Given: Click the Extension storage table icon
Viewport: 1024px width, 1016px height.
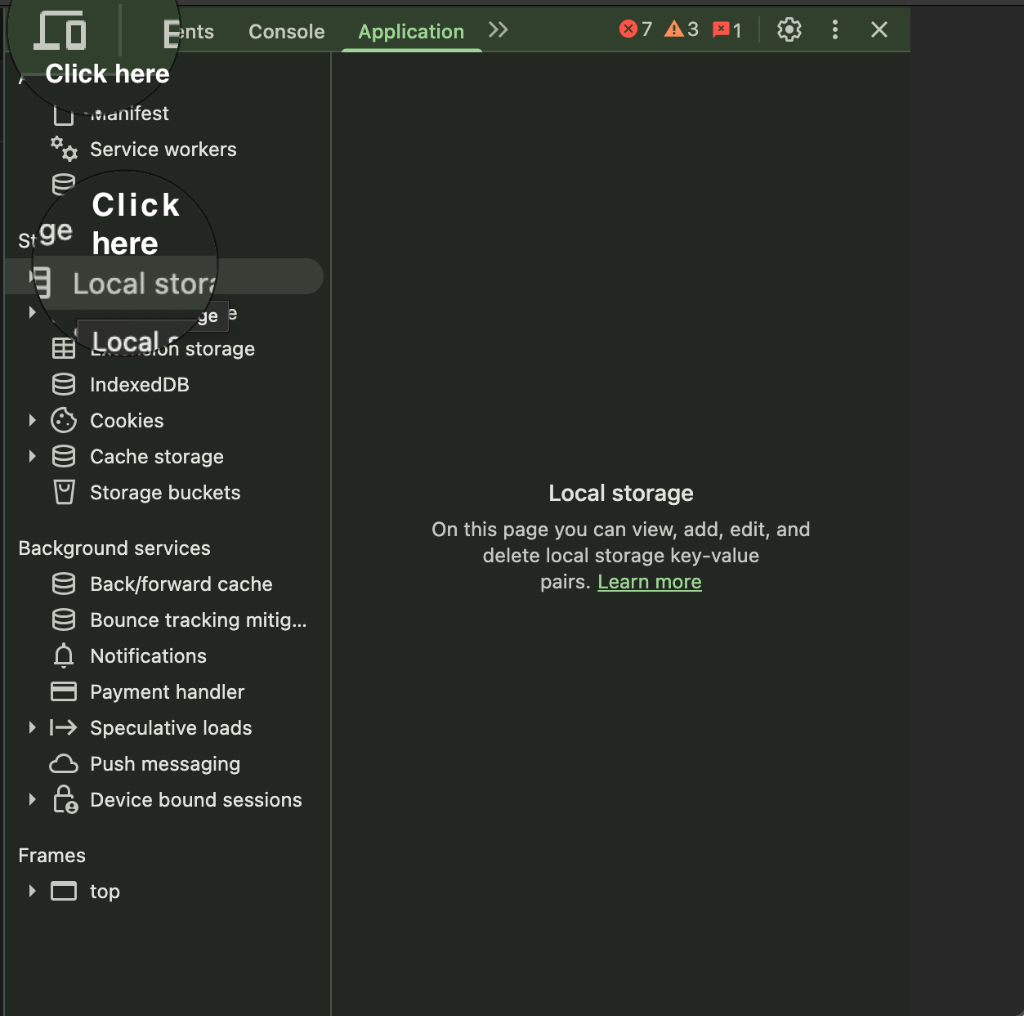Looking at the screenshot, I should (x=63, y=348).
